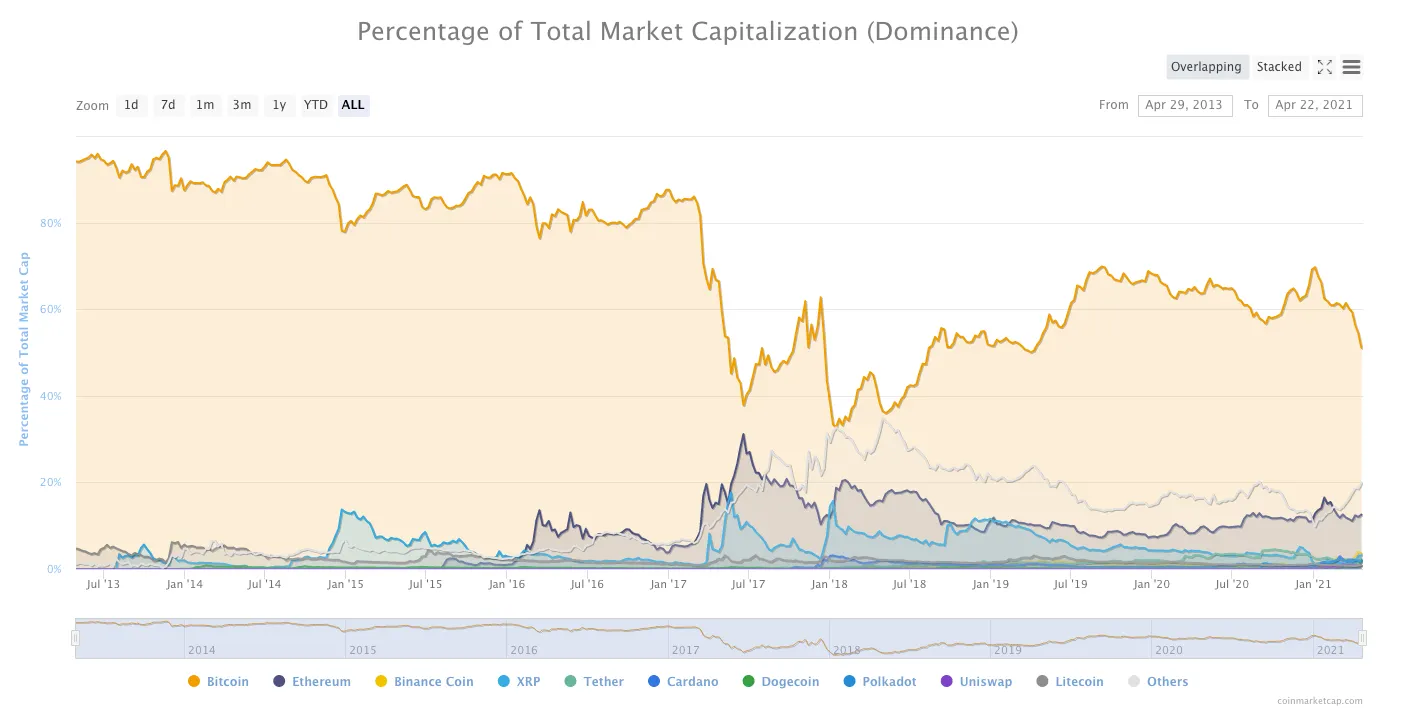
Task: Open the chart hamburger menu
Action: coord(1352,67)
